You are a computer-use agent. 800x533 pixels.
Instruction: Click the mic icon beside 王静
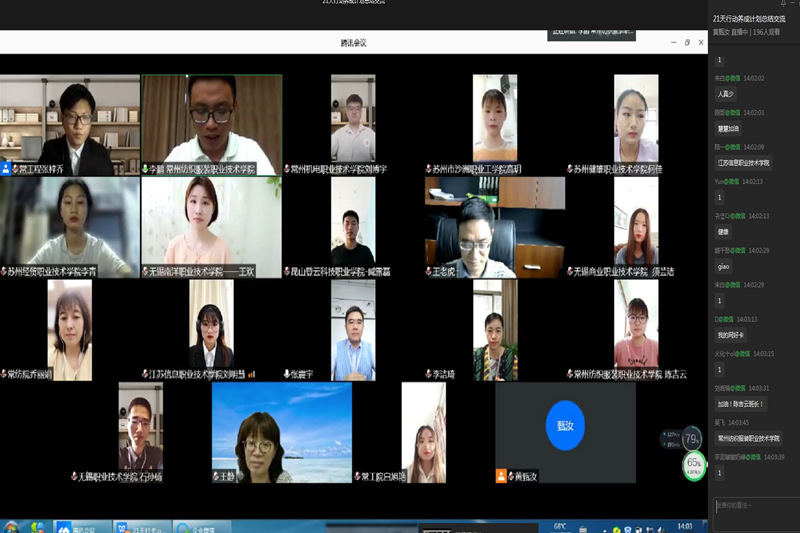click(x=216, y=476)
